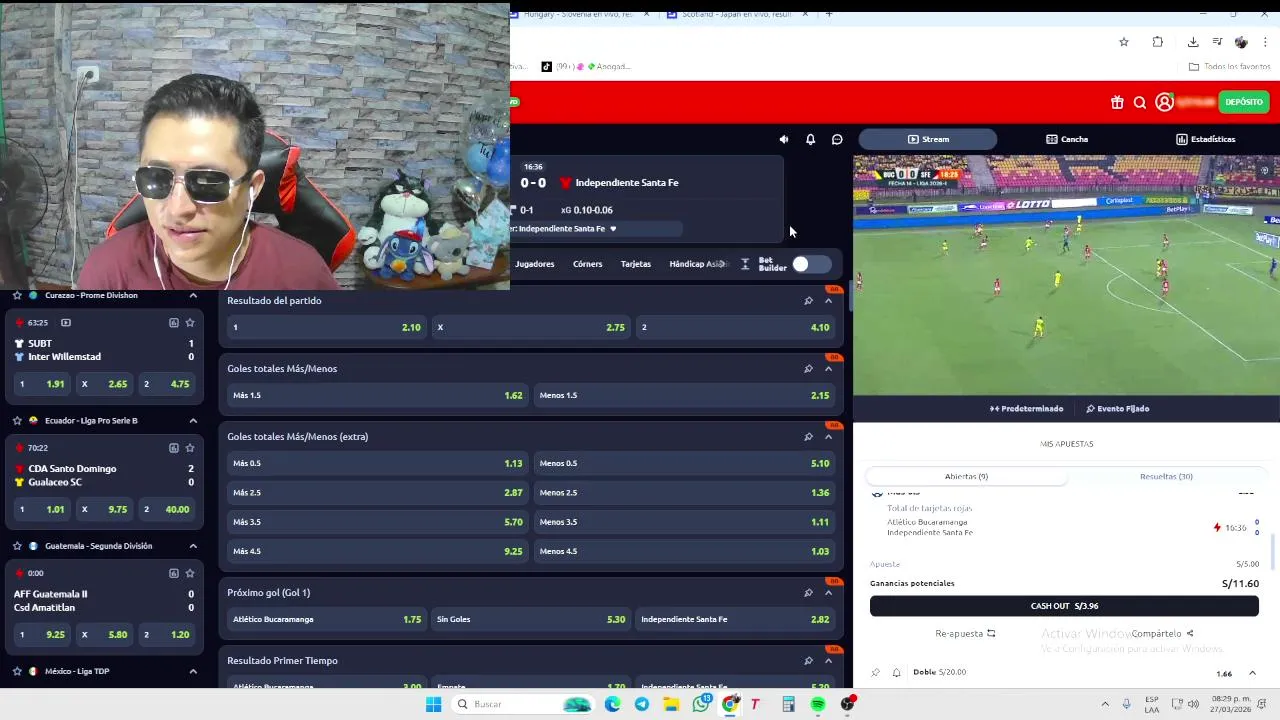Screen dimensions: 1280x720
Task: Pin the Próximo gol (Gol 1) market
Action: coord(808,592)
